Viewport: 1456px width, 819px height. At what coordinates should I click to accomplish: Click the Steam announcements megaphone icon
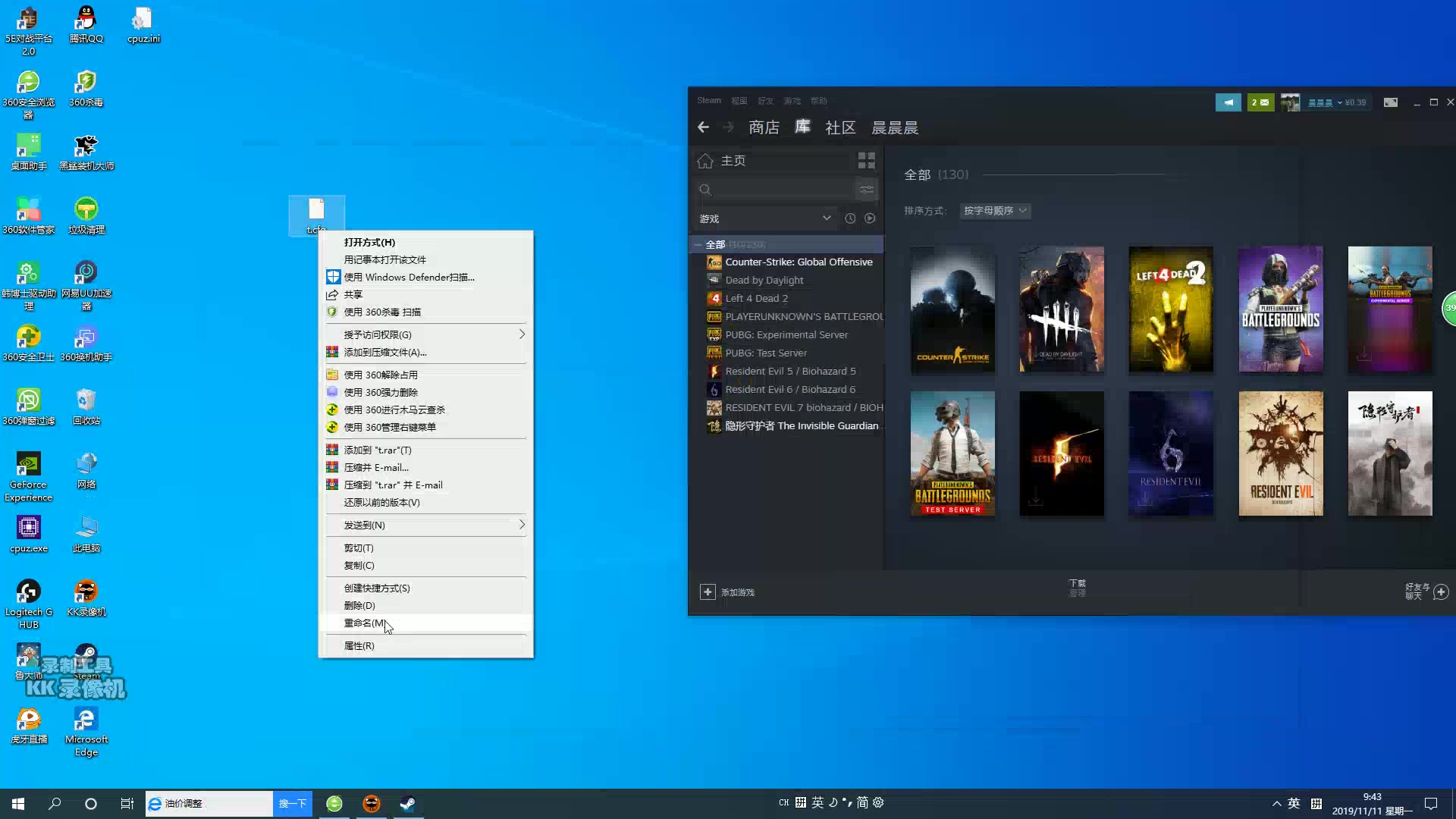point(1228,102)
